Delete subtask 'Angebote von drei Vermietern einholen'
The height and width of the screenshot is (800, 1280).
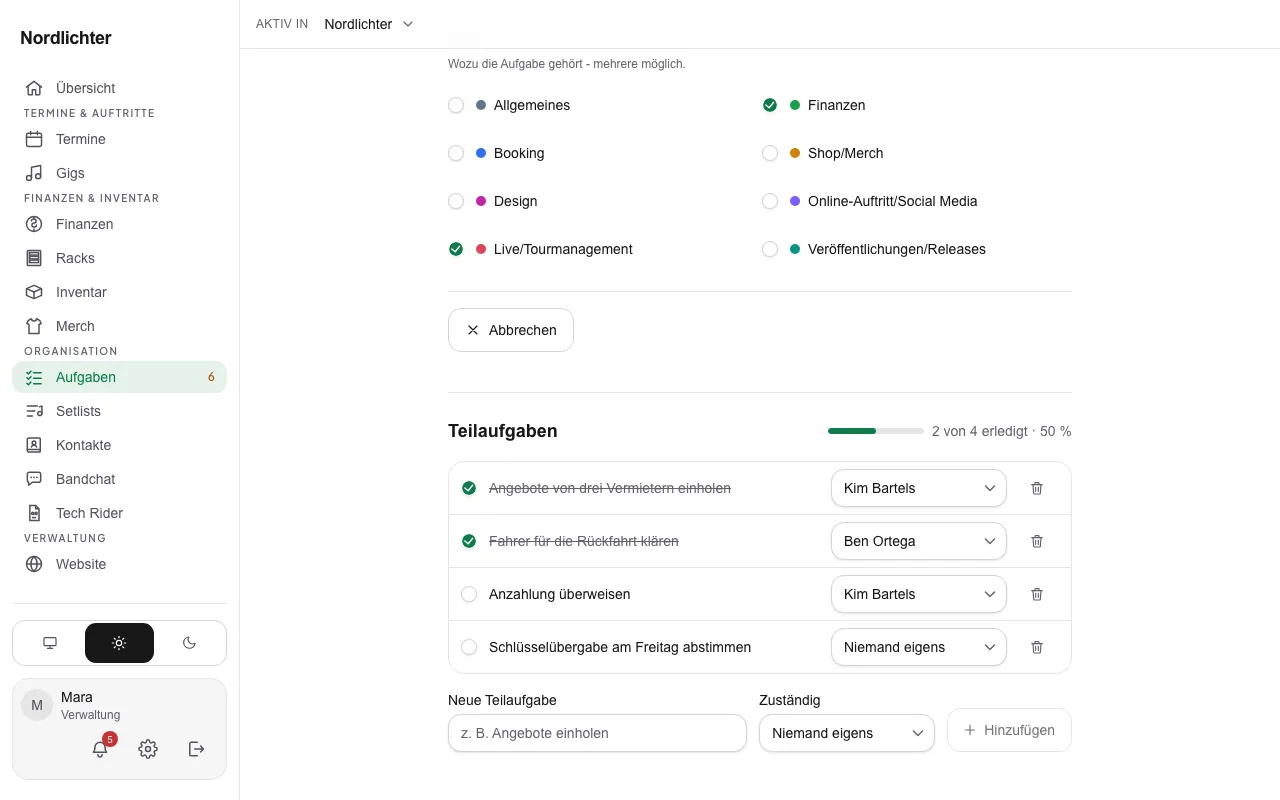click(1037, 488)
